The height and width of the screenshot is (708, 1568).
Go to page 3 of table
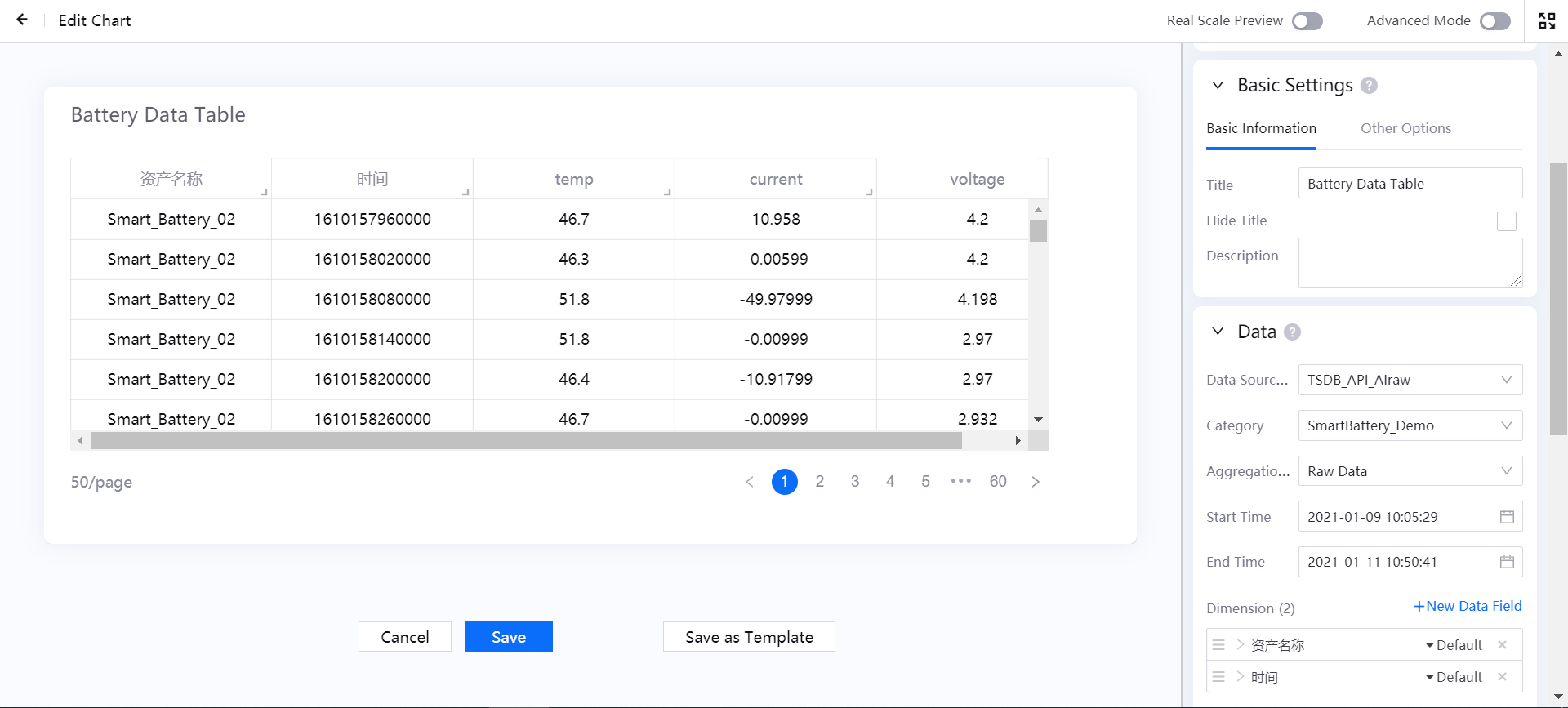(x=855, y=482)
